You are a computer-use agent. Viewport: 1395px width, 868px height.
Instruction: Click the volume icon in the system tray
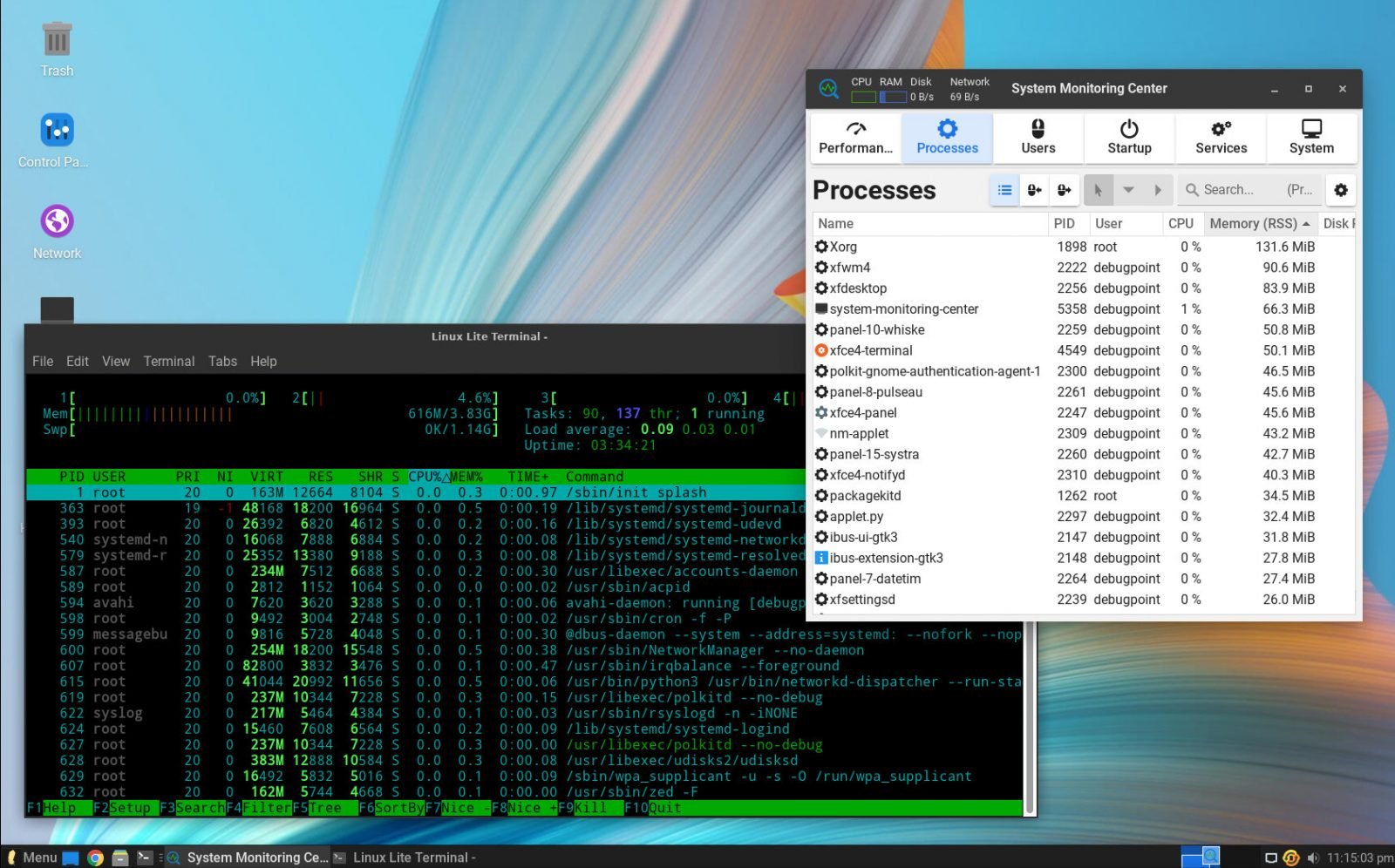tap(1312, 857)
